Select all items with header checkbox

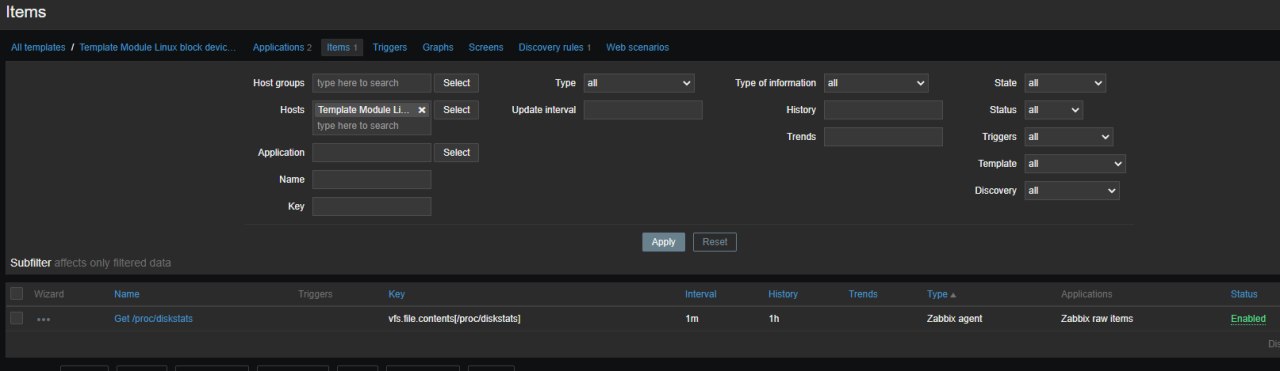(16, 294)
